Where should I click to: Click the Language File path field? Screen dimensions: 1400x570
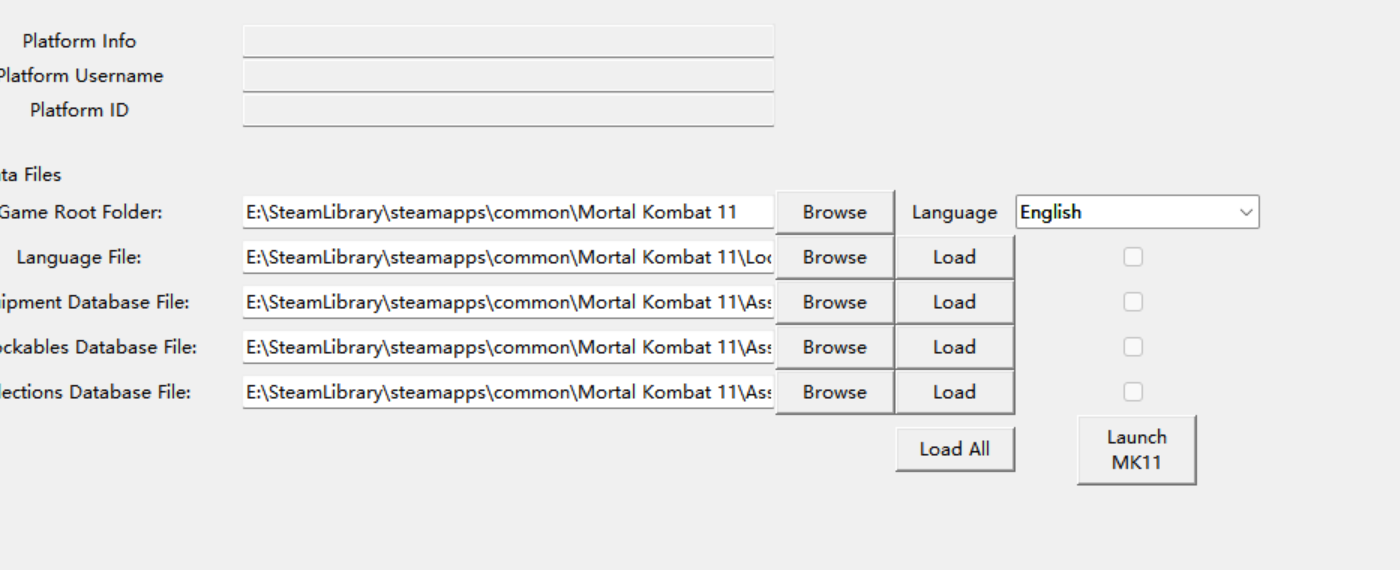508,257
